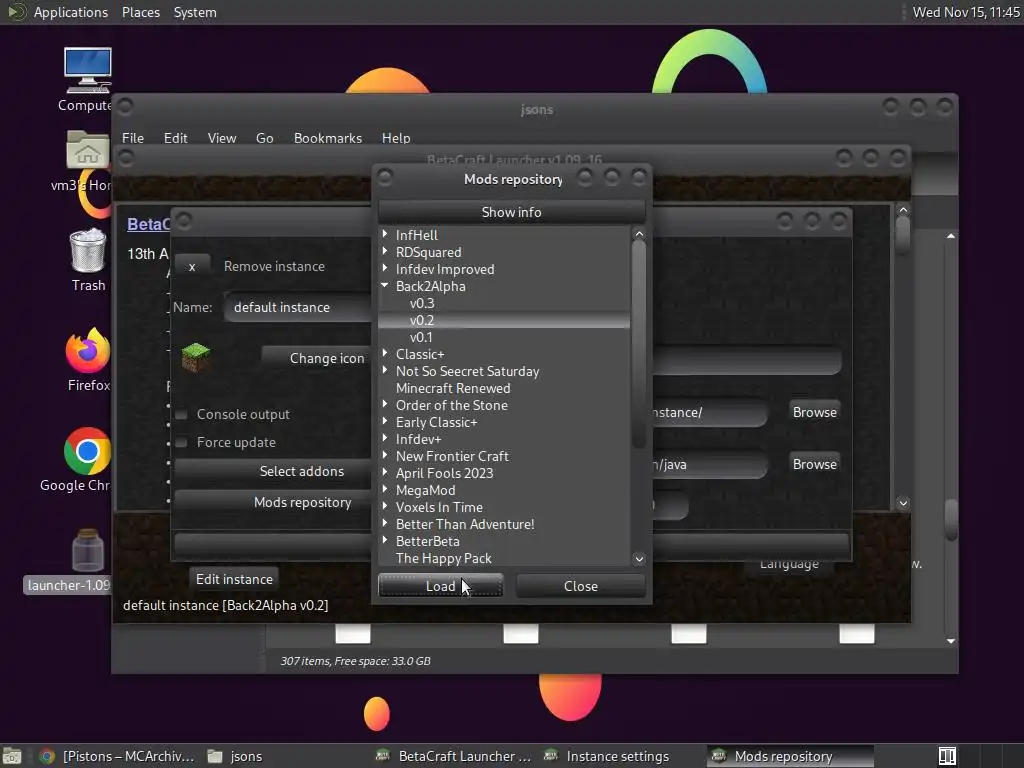
Task: Collapse the Back2Alpha mod entry
Action: (385, 285)
